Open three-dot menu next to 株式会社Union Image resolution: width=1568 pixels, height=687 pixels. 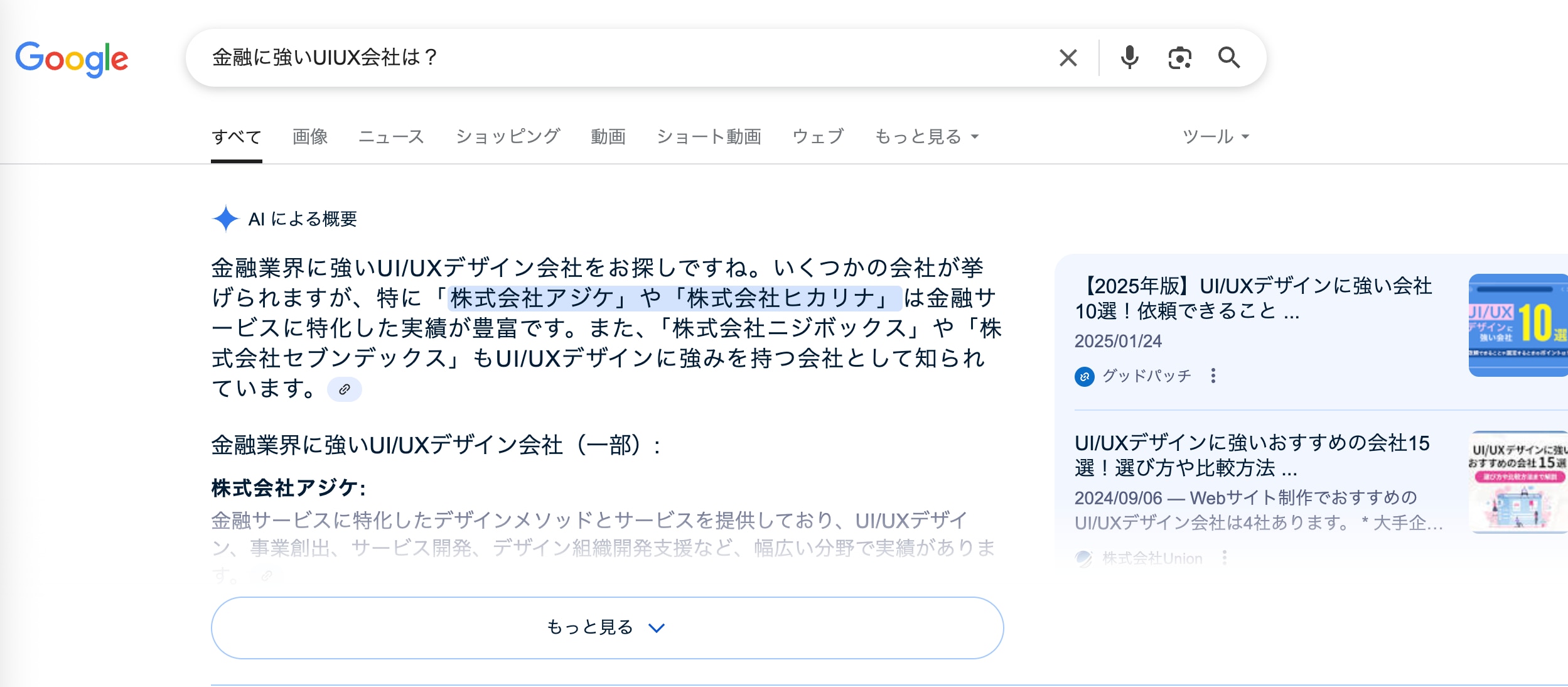[x=1225, y=558]
